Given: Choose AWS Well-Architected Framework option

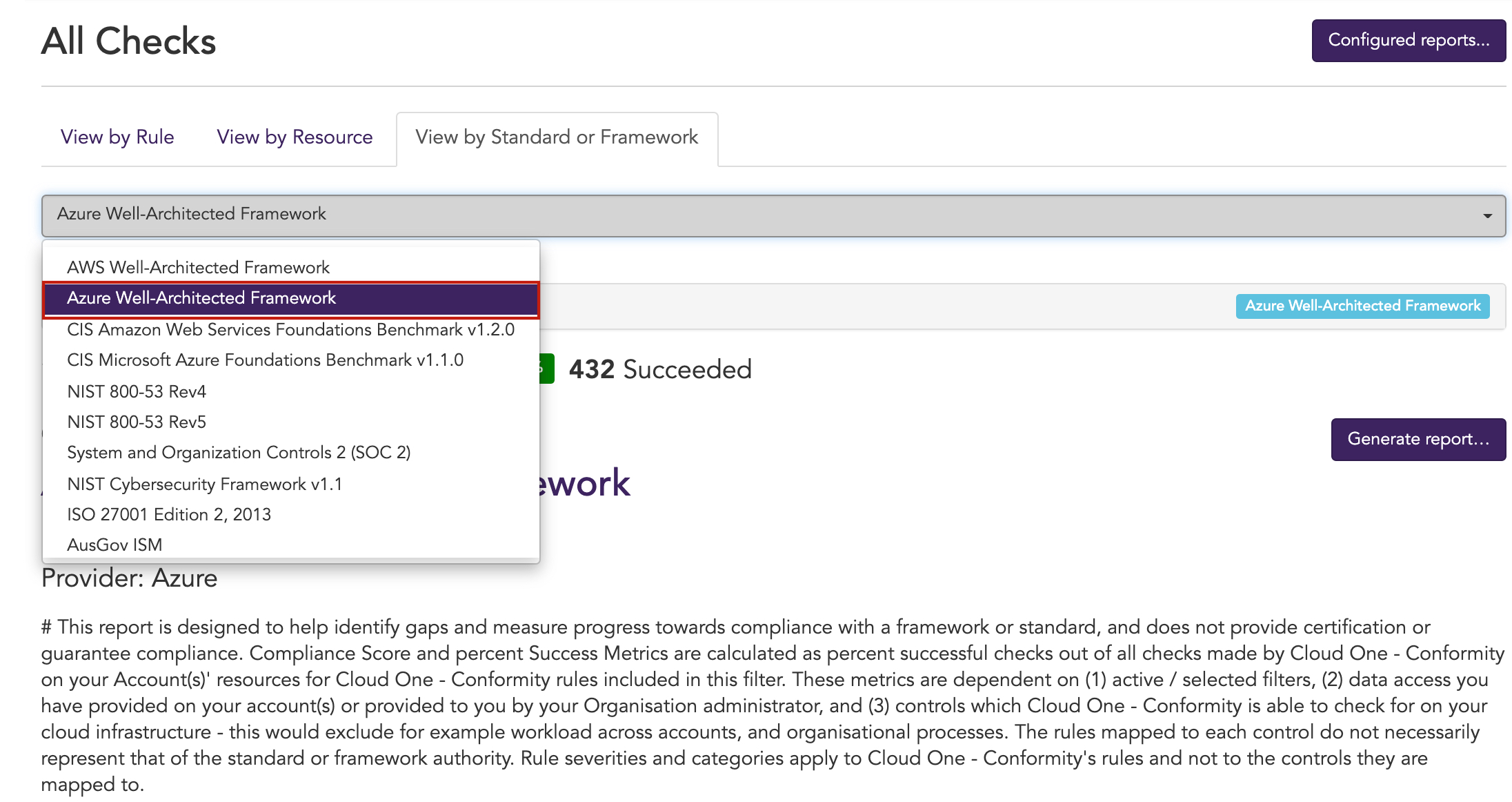Looking at the screenshot, I should (x=291, y=267).
